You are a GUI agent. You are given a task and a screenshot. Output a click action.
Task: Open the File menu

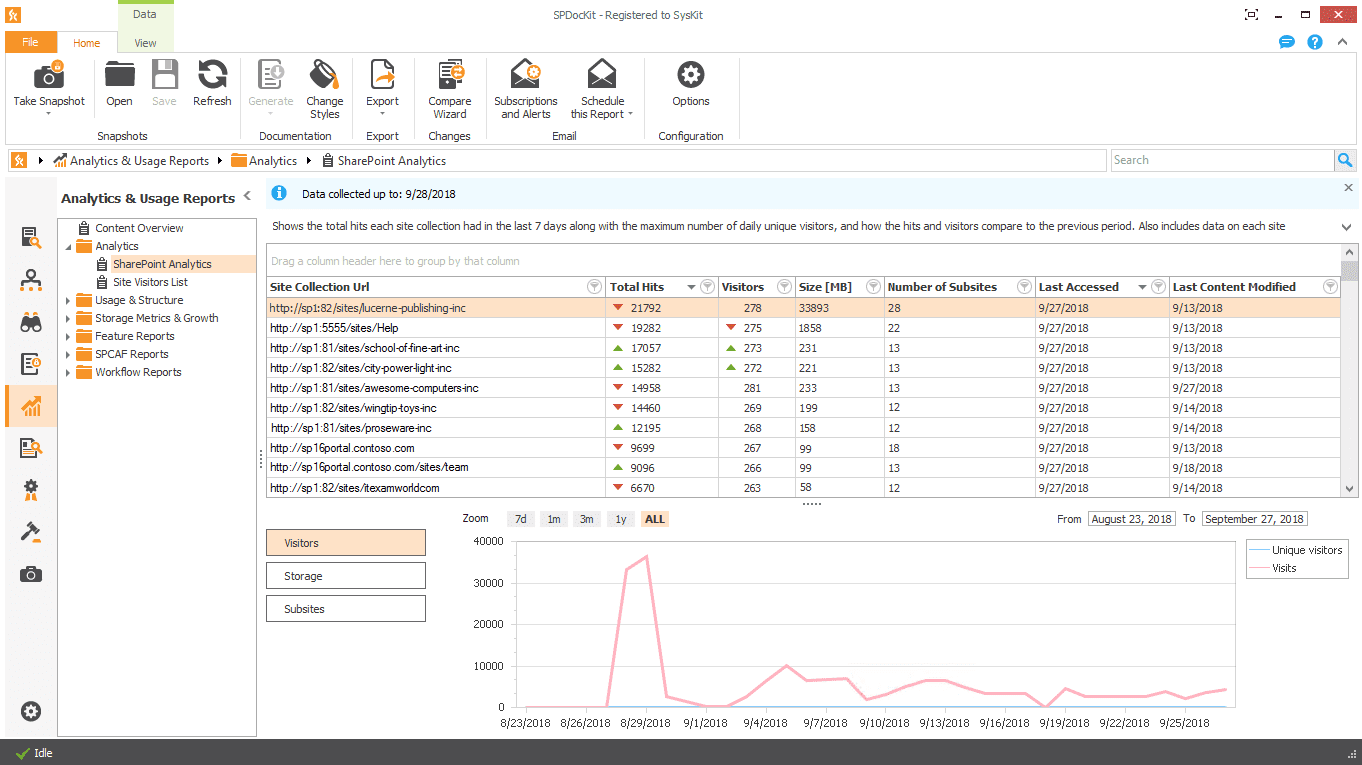(x=31, y=42)
